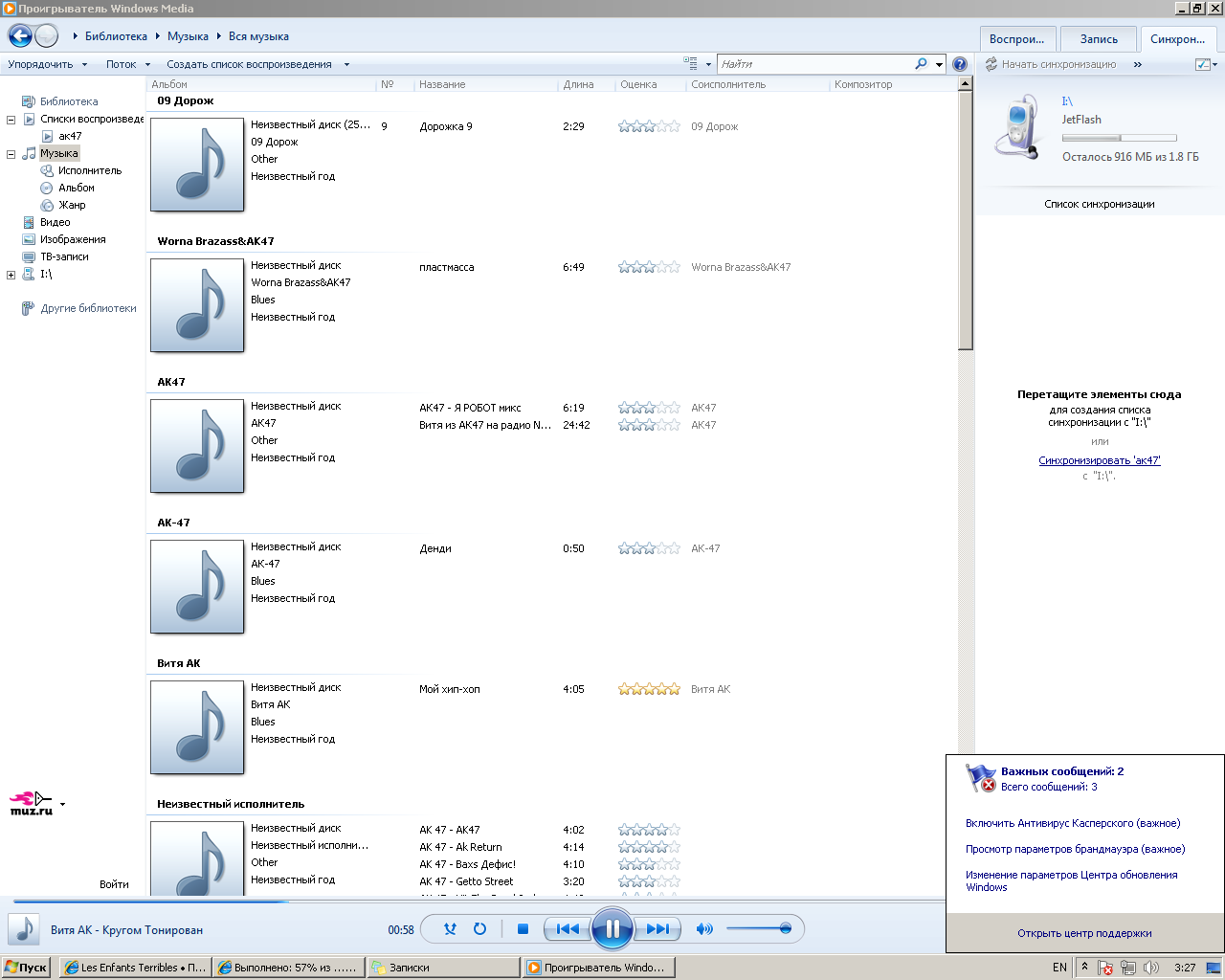Toggle repeat playback mode
This screenshot has width=1225, height=980.
click(480, 928)
